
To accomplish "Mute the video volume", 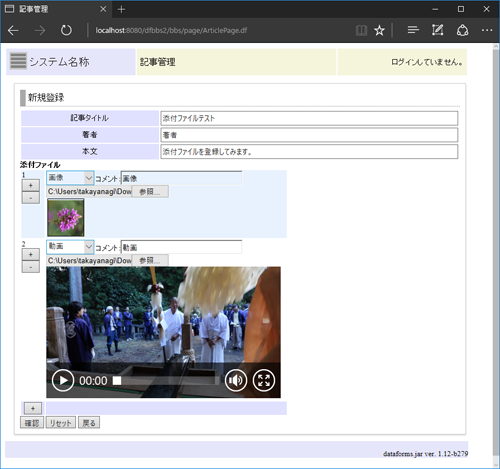I will point(236,380).
